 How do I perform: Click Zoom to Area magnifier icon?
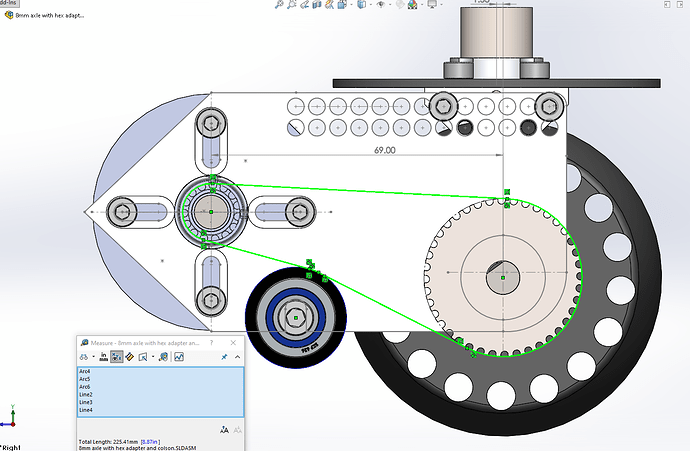293,4
